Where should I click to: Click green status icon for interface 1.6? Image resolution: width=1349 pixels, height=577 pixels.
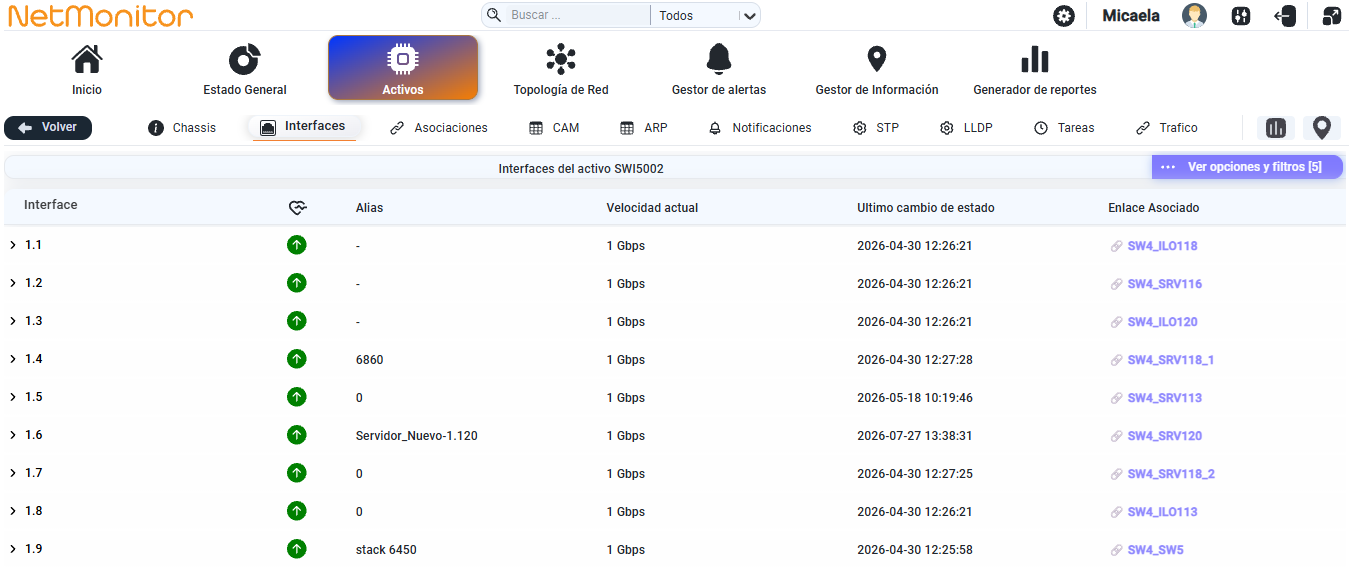pyautogui.click(x=296, y=435)
